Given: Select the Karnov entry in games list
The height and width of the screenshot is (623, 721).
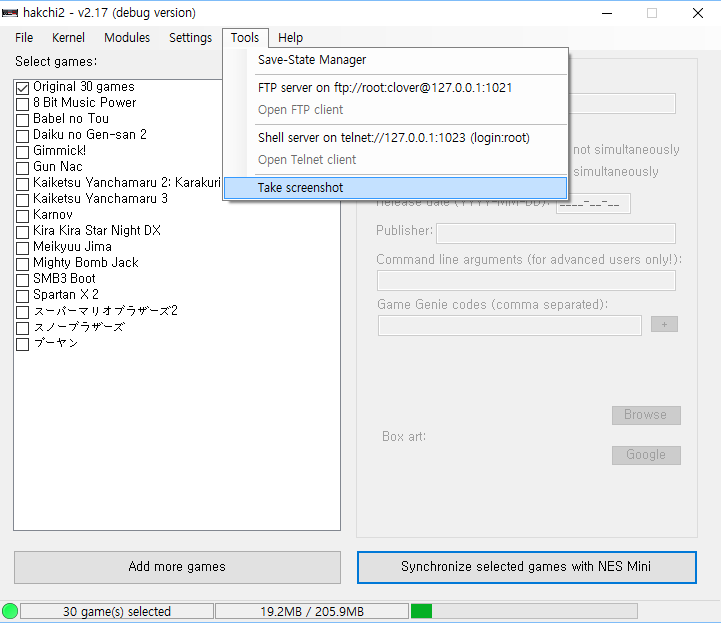Looking at the screenshot, I should [x=52, y=215].
